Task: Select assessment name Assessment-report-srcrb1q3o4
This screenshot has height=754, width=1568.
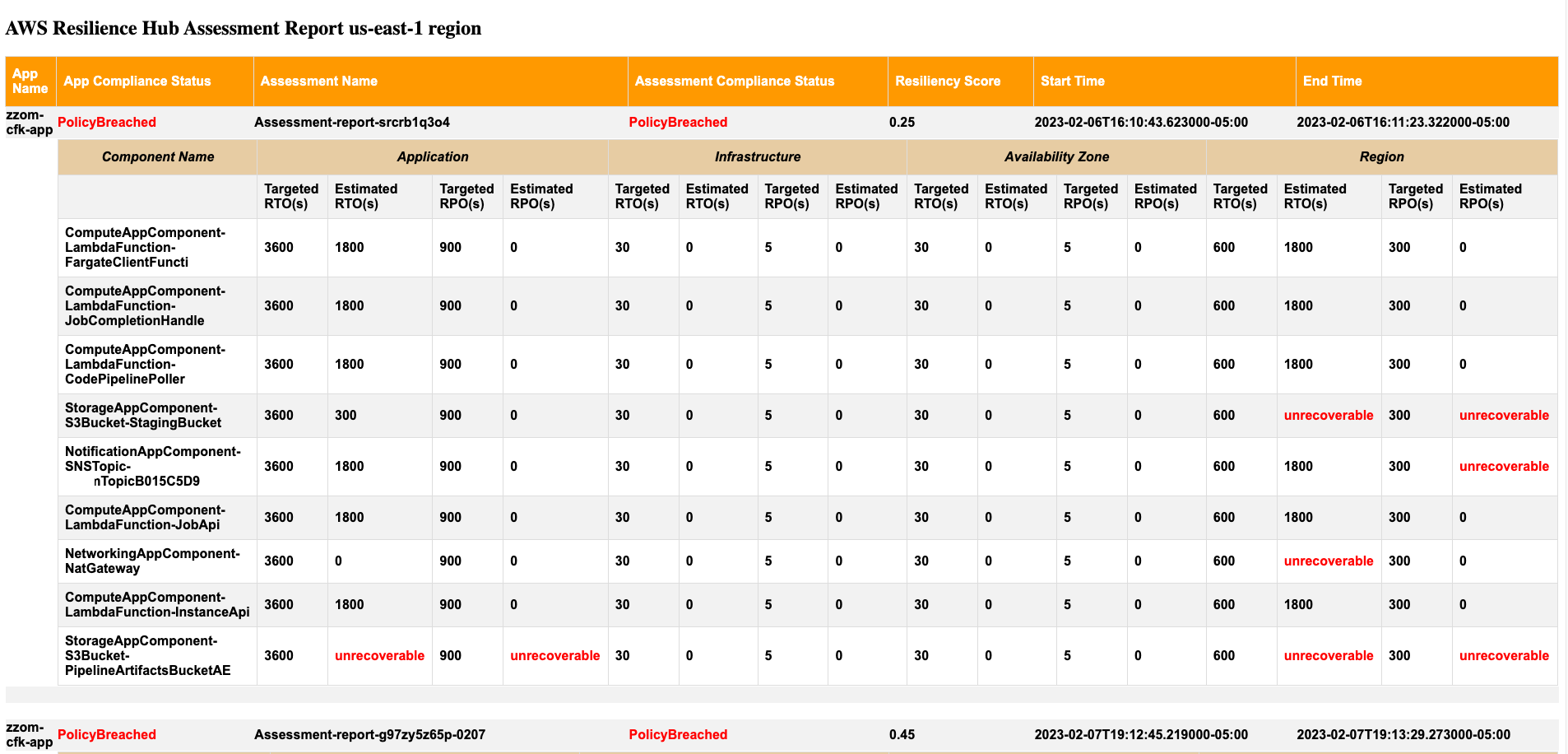Action: click(352, 123)
